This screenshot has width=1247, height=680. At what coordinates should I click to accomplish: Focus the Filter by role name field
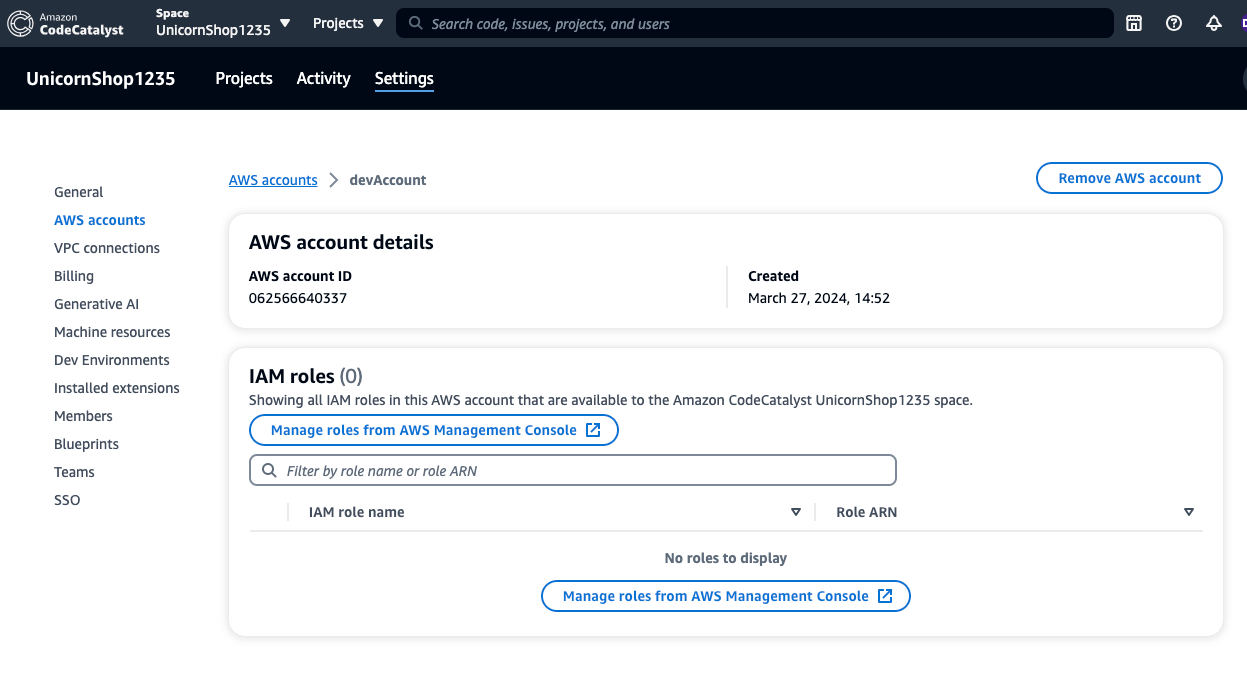[x=573, y=470]
